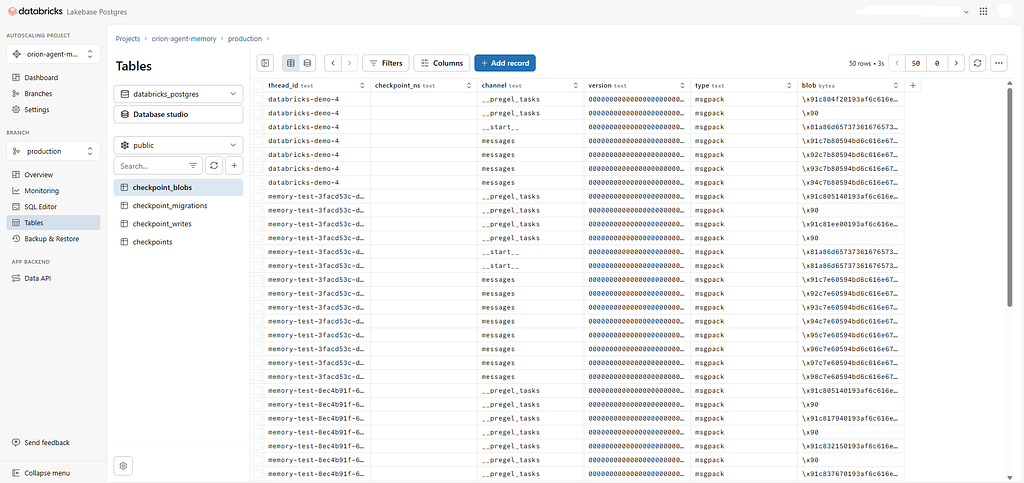Click the Databricks logo
This screenshot has width=1024, height=483.
(x=35, y=11)
